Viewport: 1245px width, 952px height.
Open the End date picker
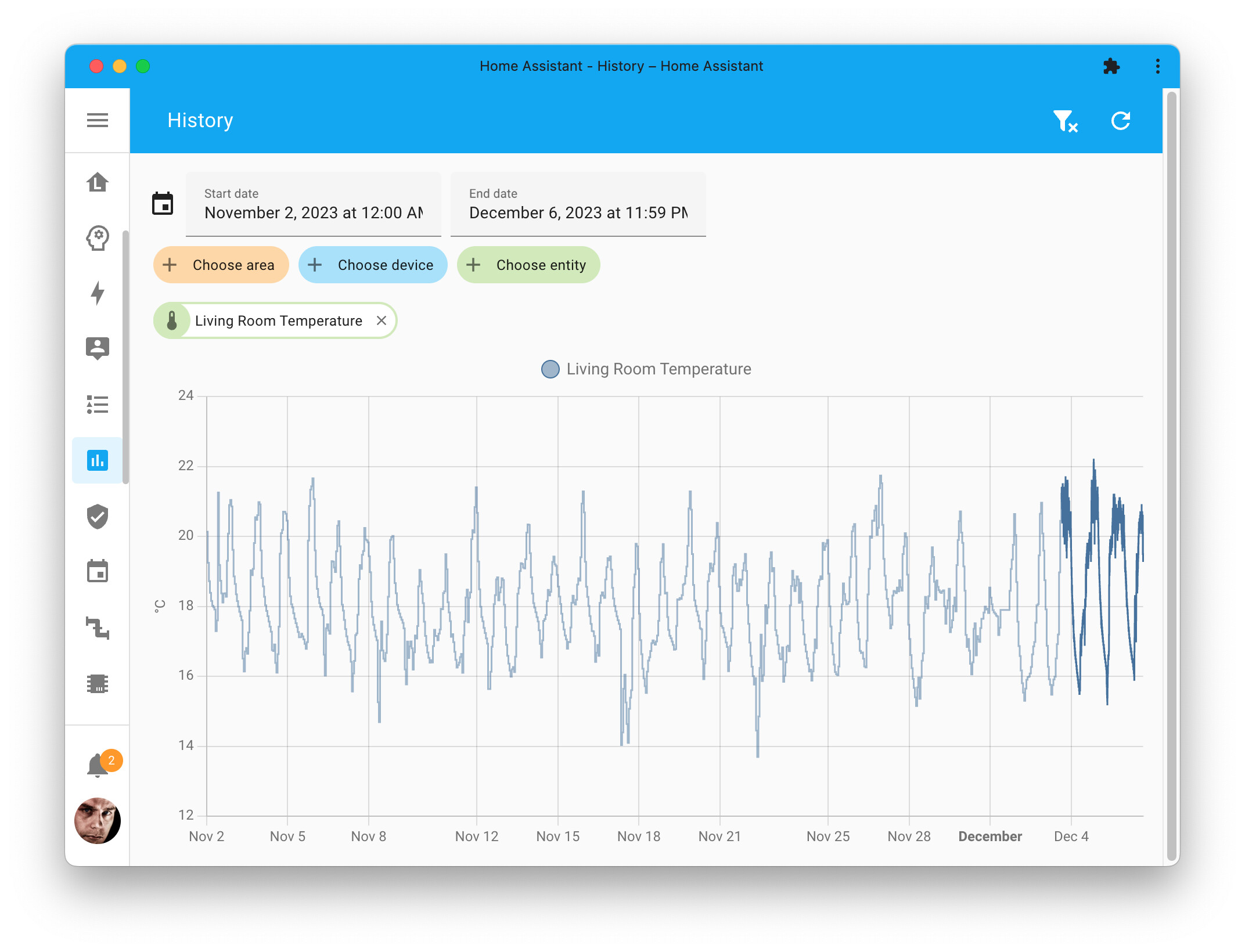coord(578,212)
